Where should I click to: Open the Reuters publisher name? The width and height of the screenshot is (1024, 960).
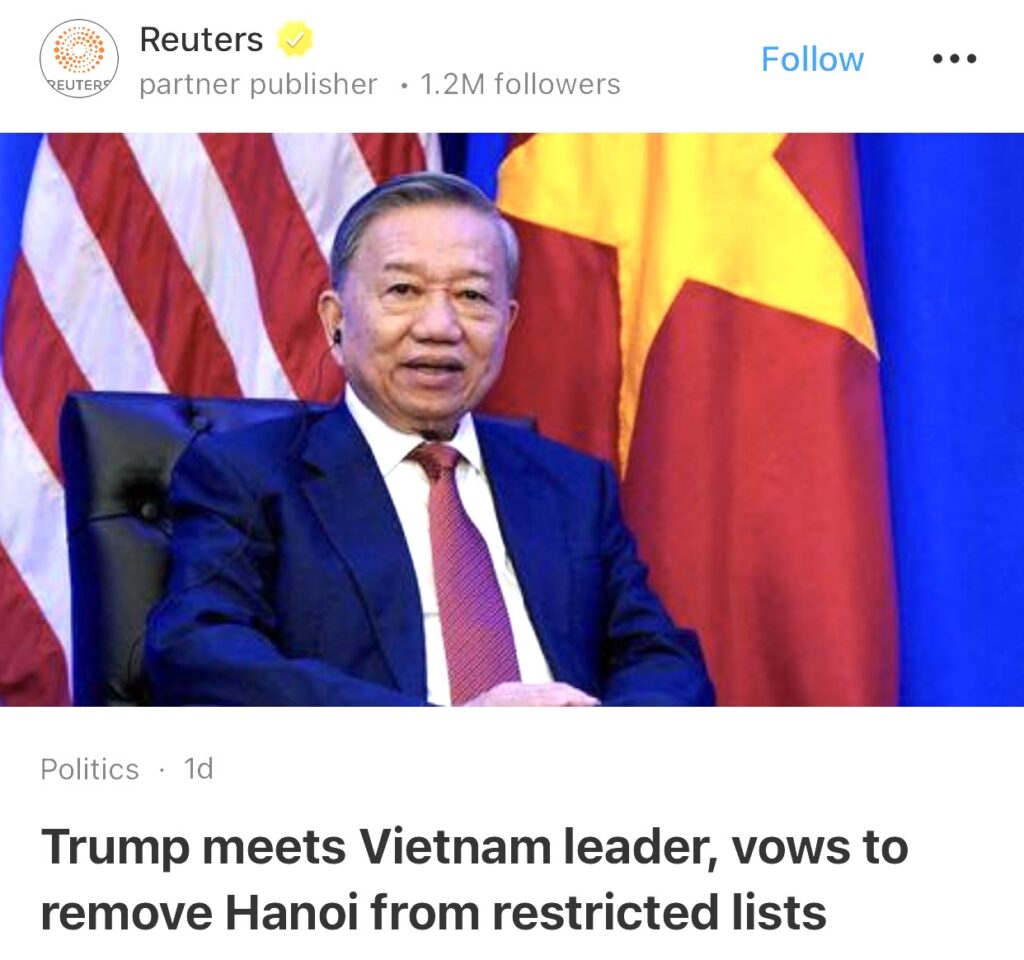pyautogui.click(x=201, y=39)
